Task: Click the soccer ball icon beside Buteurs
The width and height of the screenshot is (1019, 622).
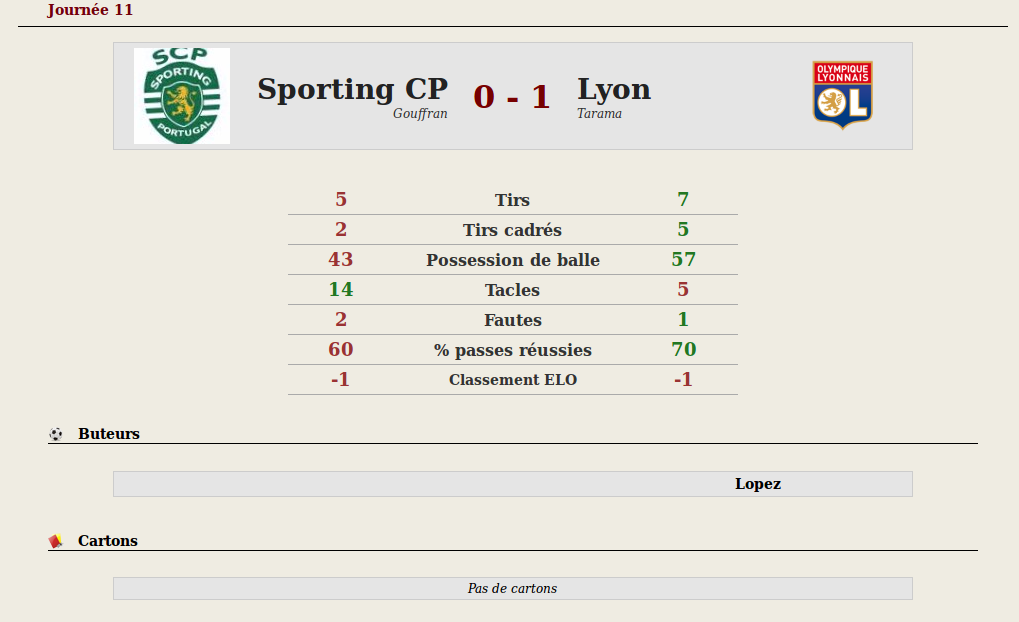Action: pos(56,434)
